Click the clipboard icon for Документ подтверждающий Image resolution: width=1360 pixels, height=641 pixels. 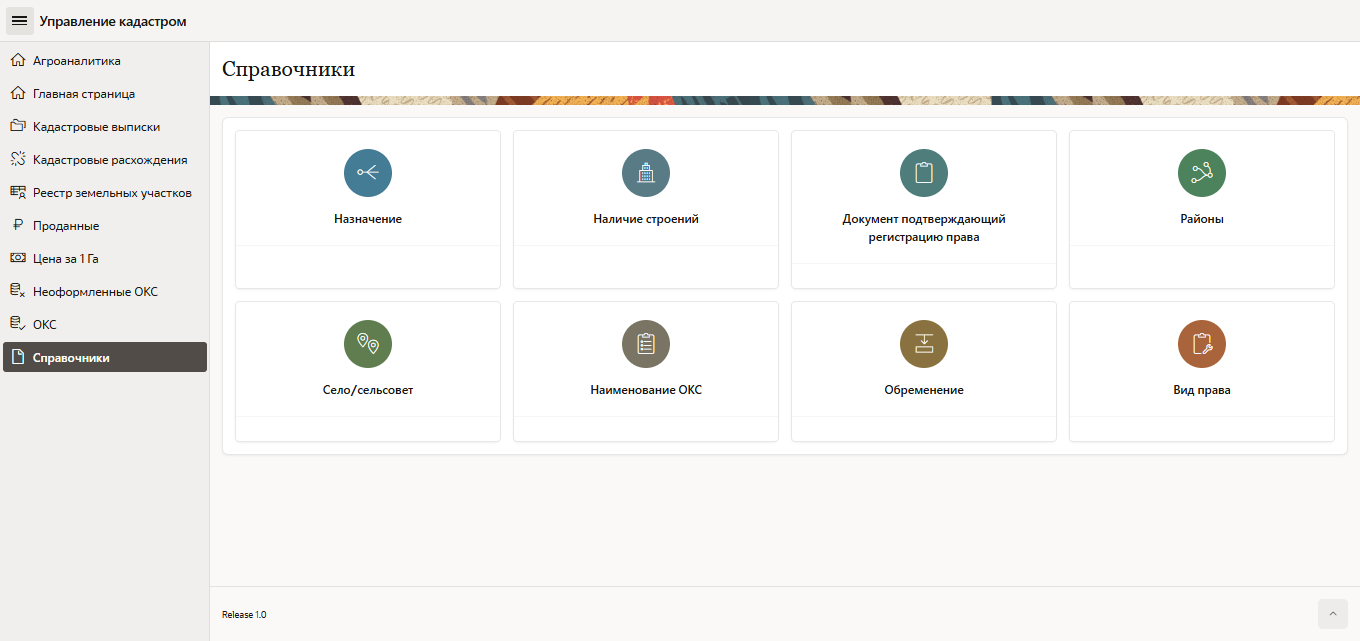924,173
